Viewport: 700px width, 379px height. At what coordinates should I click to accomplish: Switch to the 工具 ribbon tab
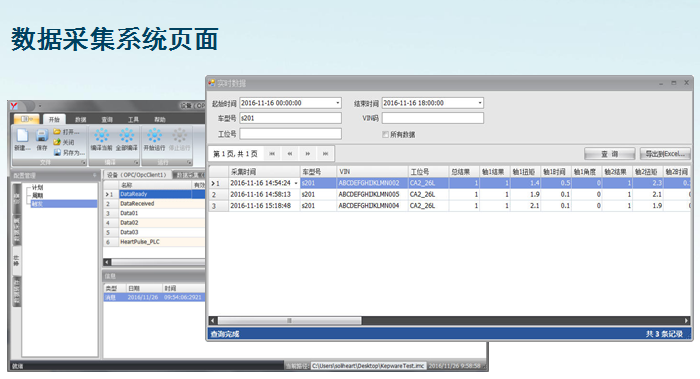pyautogui.click(x=133, y=119)
